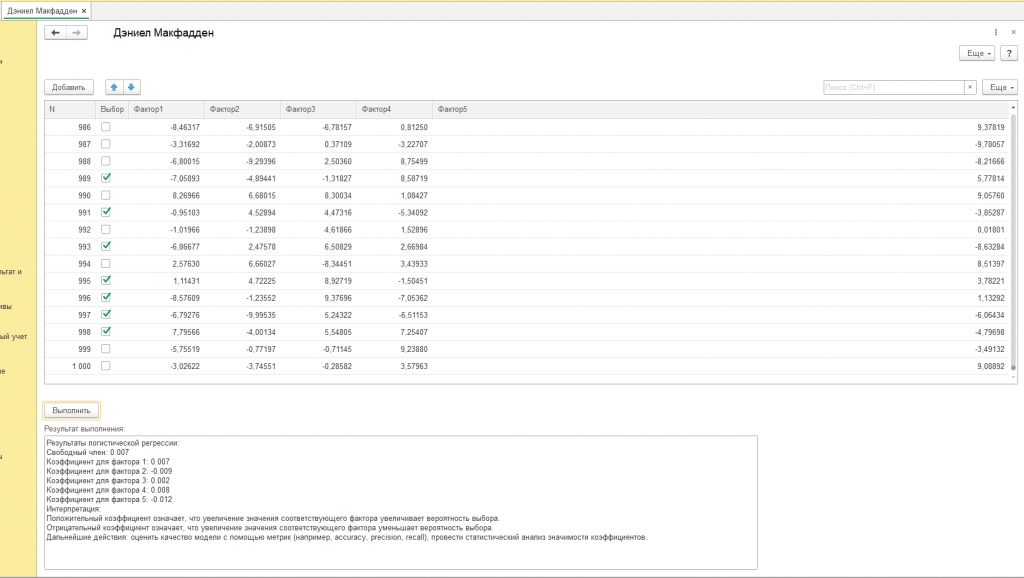Image resolution: width=1024 pixels, height=578 pixels.
Task: Go forward with the right arrow button
Action: pos(76,33)
